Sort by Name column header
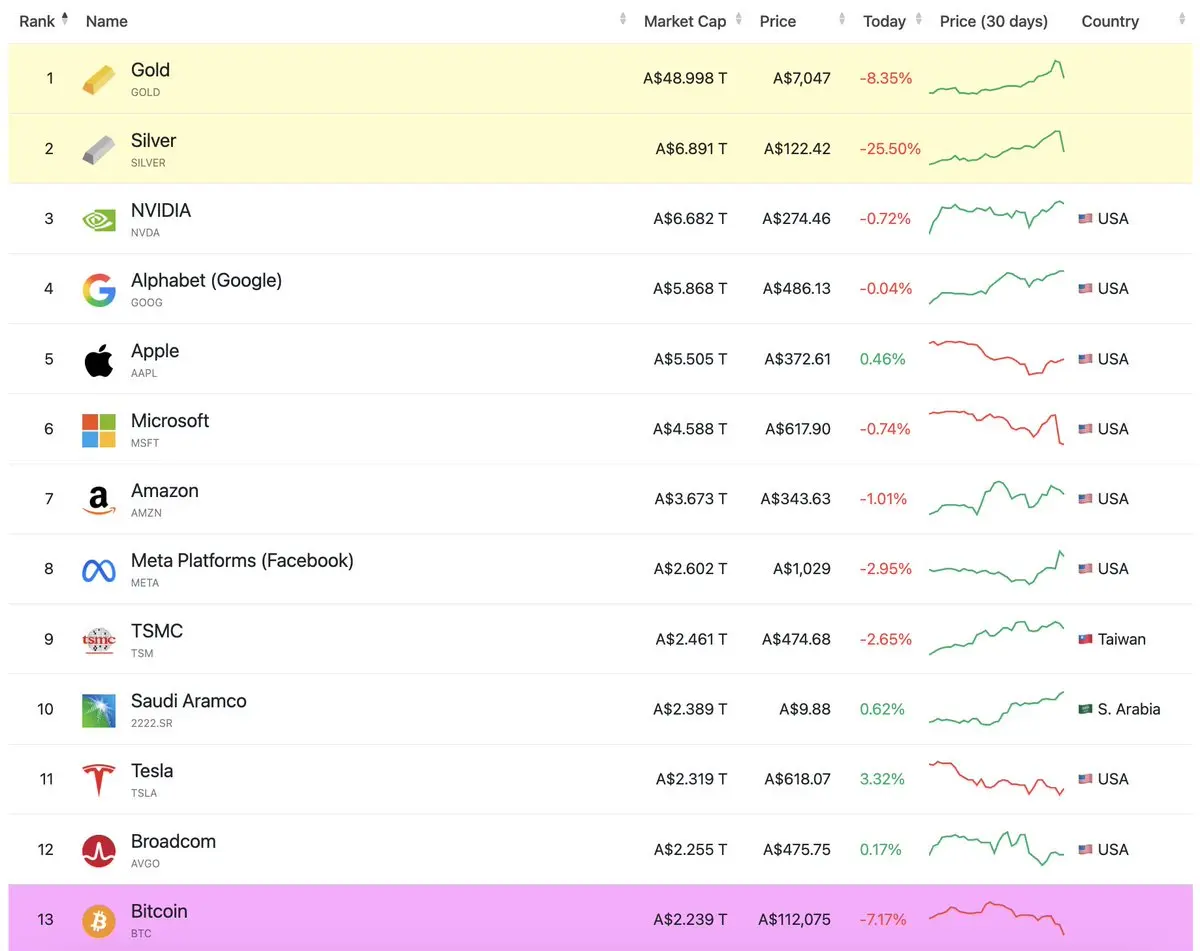 click(107, 21)
